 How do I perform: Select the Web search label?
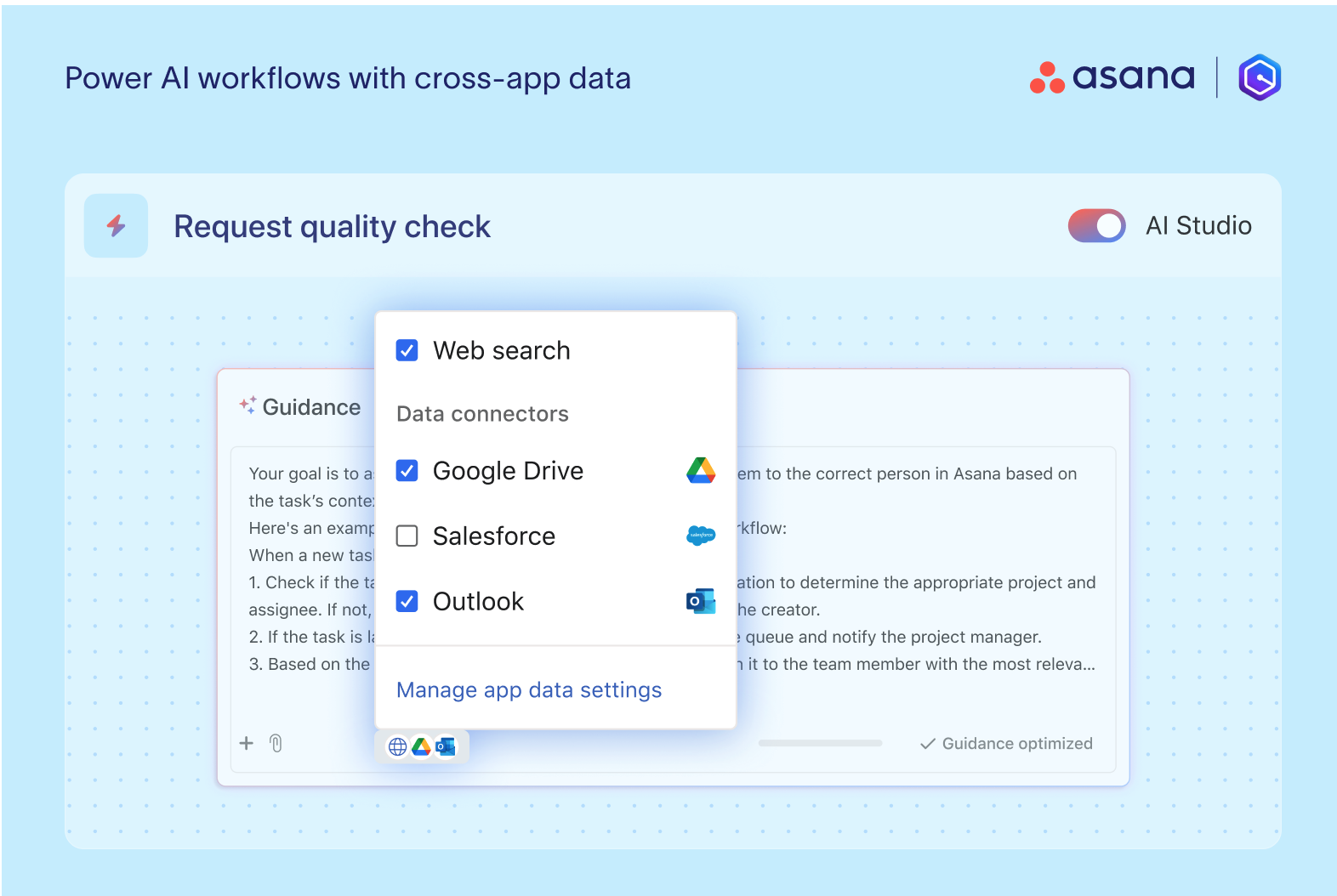(x=502, y=350)
